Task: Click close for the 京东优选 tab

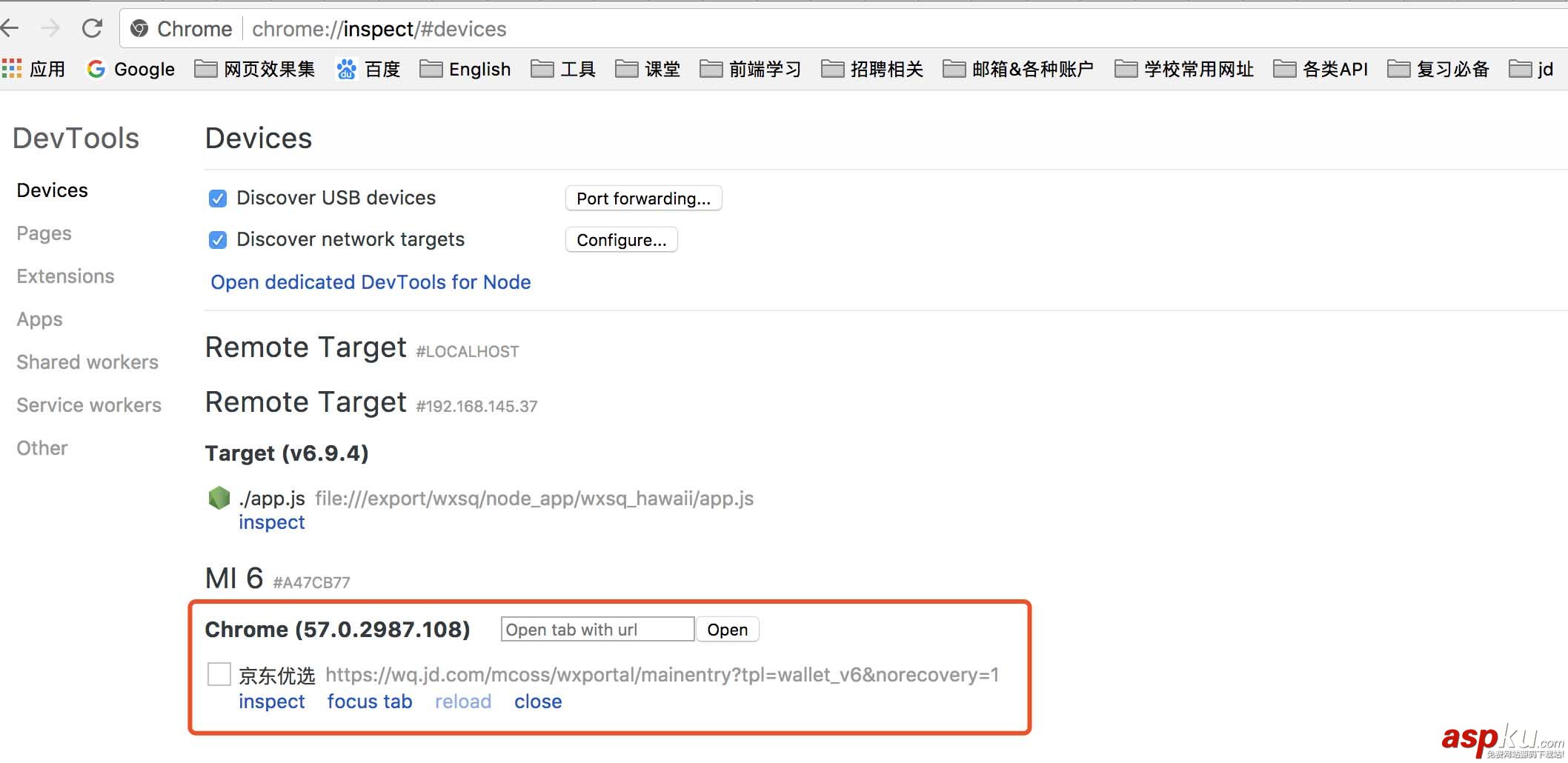Action: tap(538, 702)
